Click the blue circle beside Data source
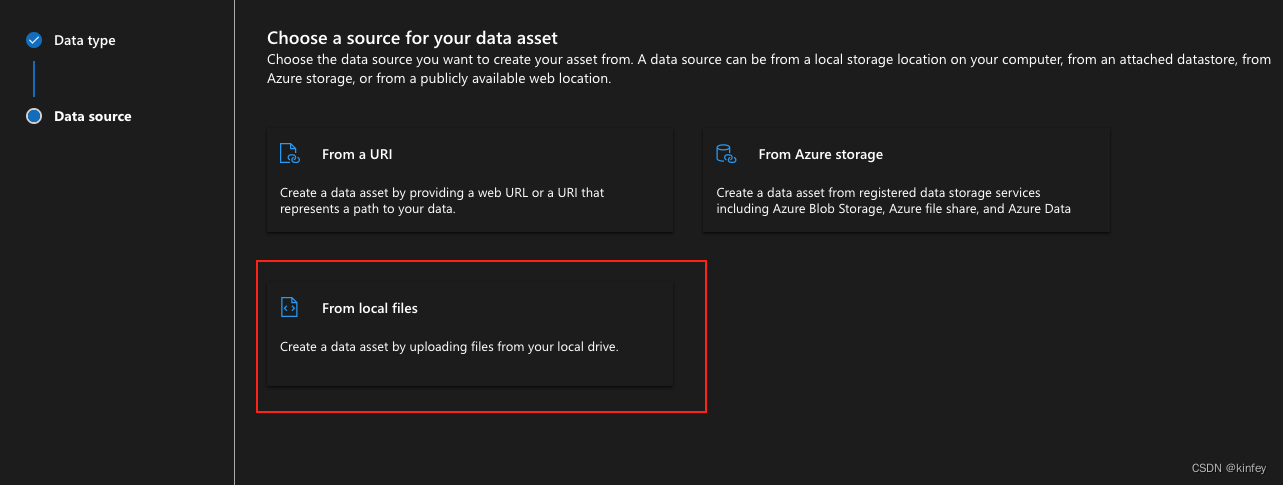Viewport: 1283px width, 485px height. point(34,116)
